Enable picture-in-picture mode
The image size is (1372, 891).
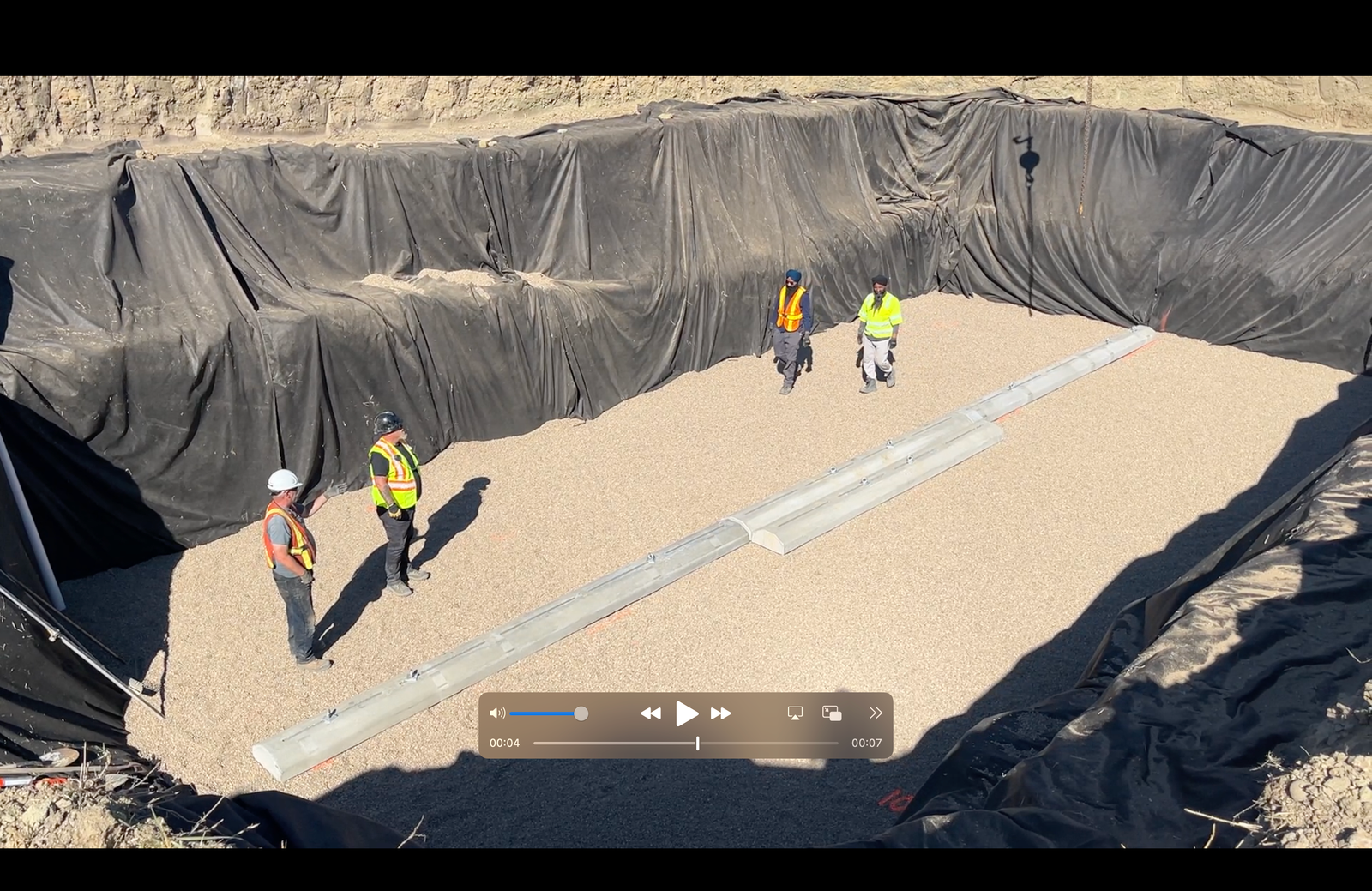(x=832, y=713)
